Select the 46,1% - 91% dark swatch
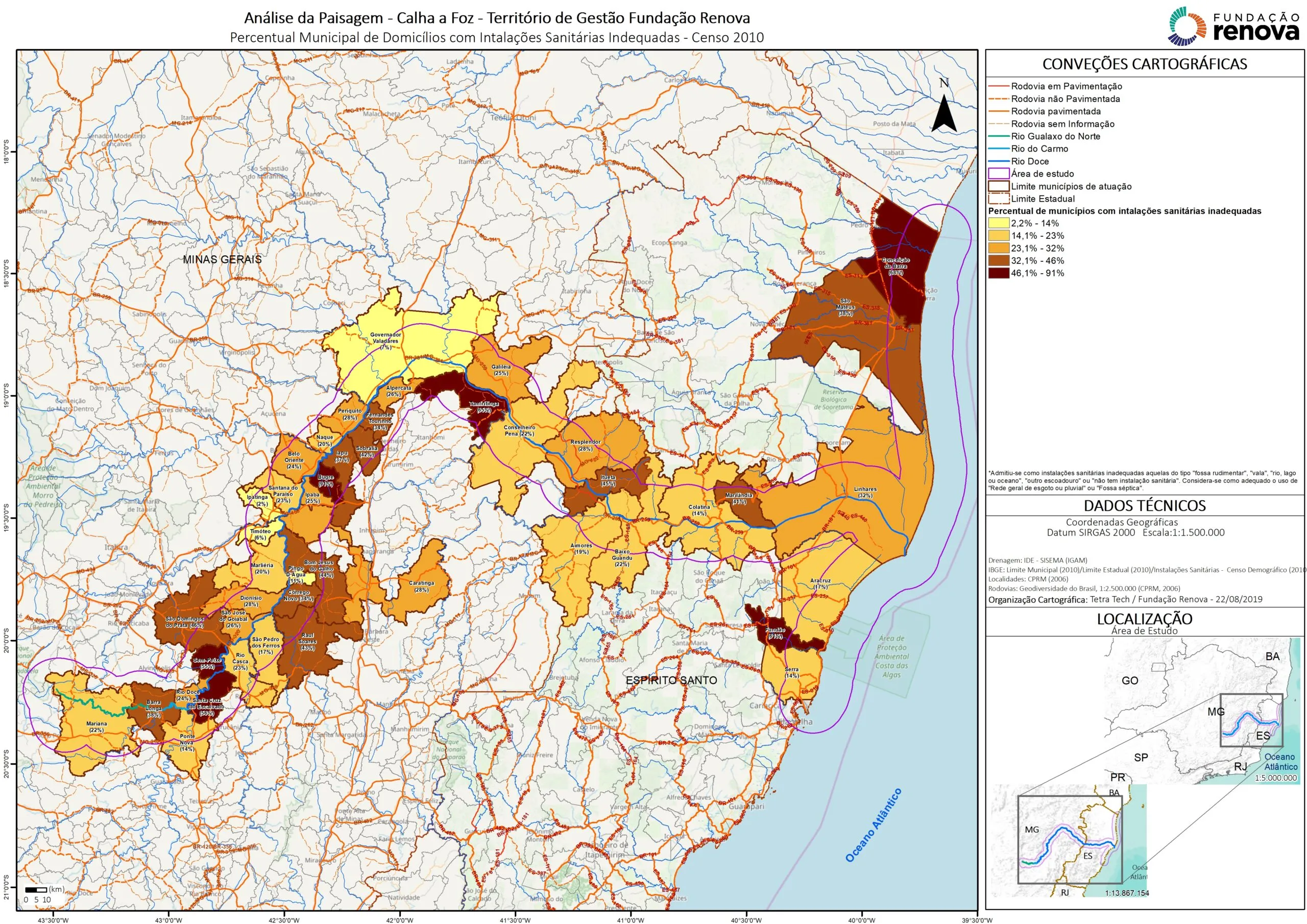Viewport: 1307px width, 924px height. (x=999, y=273)
